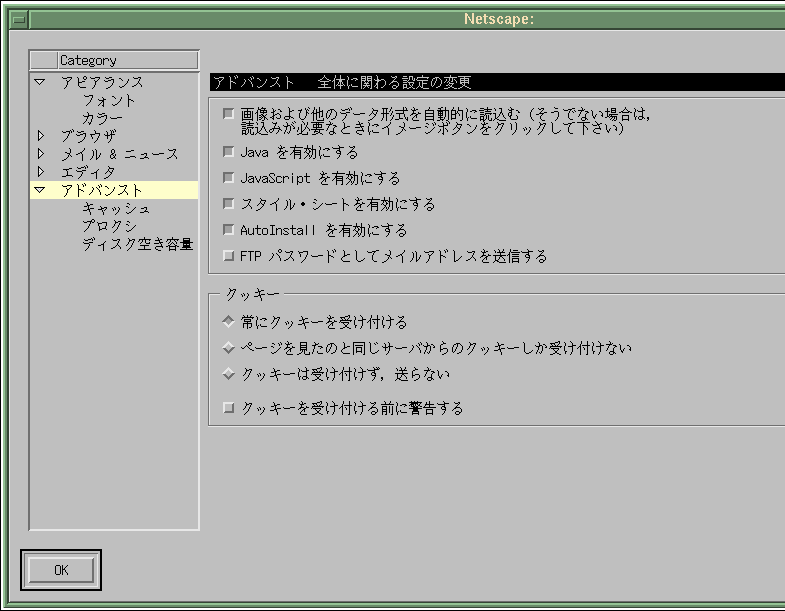
Task: Toggle the スタイル・シートを有効にする checkbox
Action: coord(228,203)
